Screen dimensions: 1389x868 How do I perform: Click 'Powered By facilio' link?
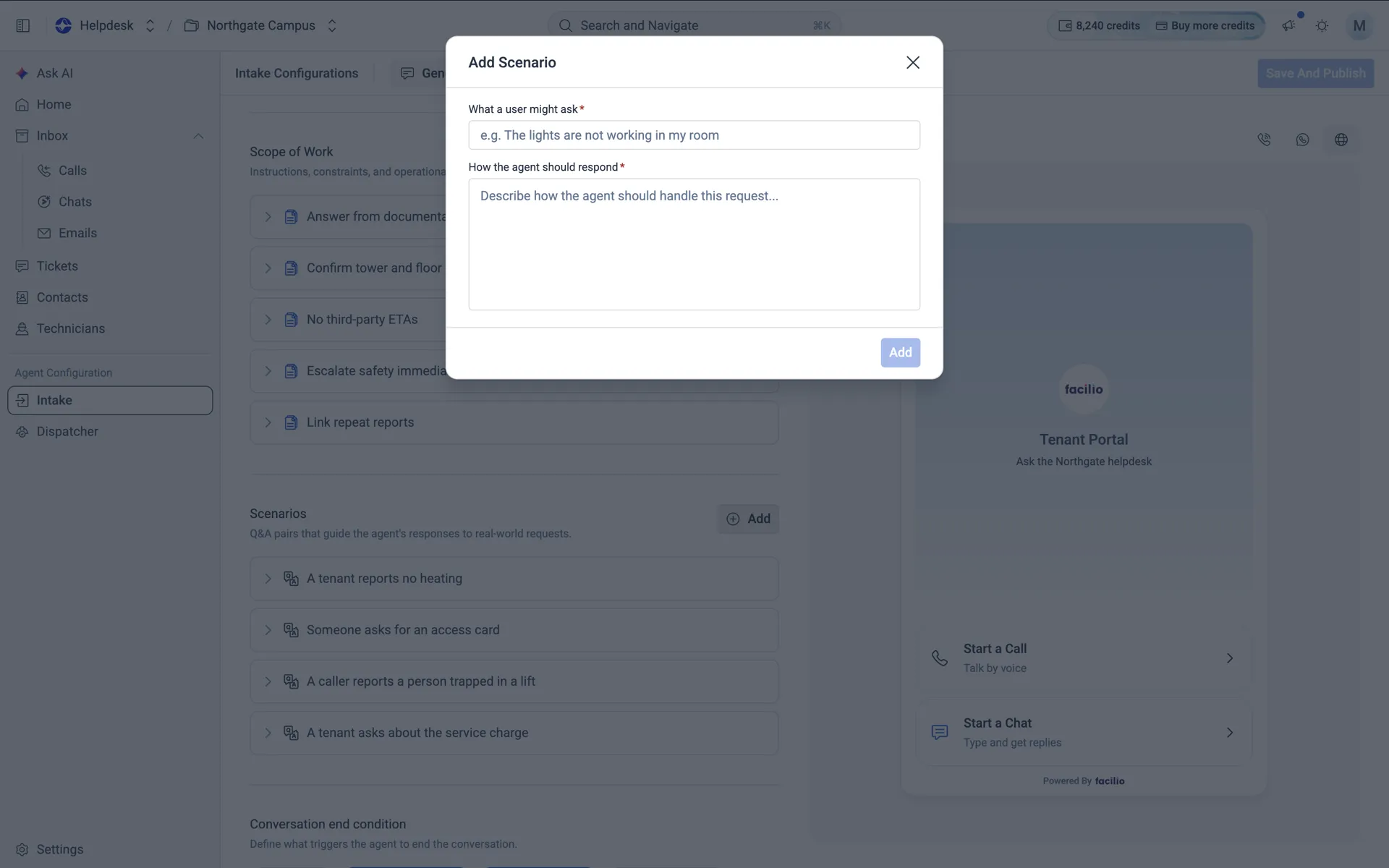pos(1084,781)
